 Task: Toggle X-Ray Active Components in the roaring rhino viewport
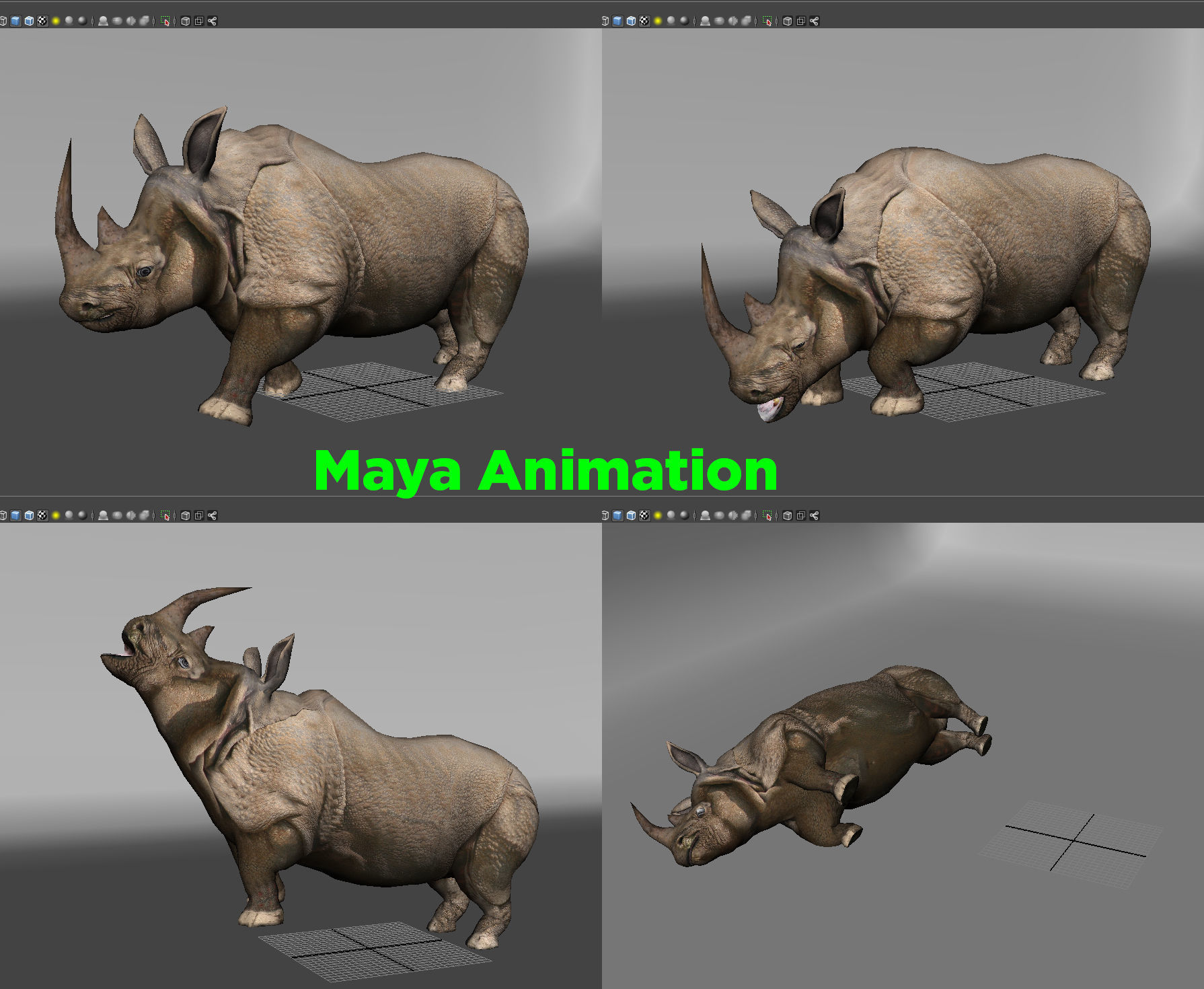[199, 515]
